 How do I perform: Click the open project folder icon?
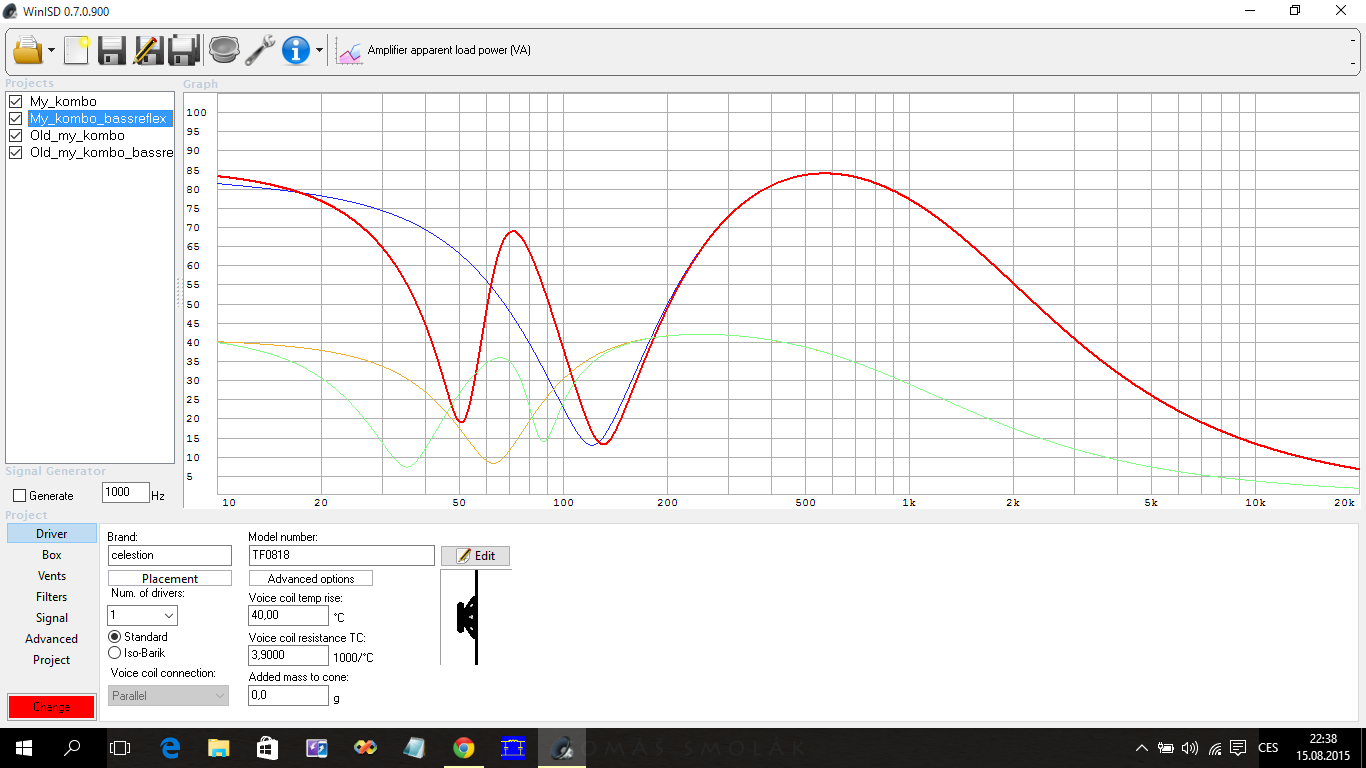click(27, 49)
